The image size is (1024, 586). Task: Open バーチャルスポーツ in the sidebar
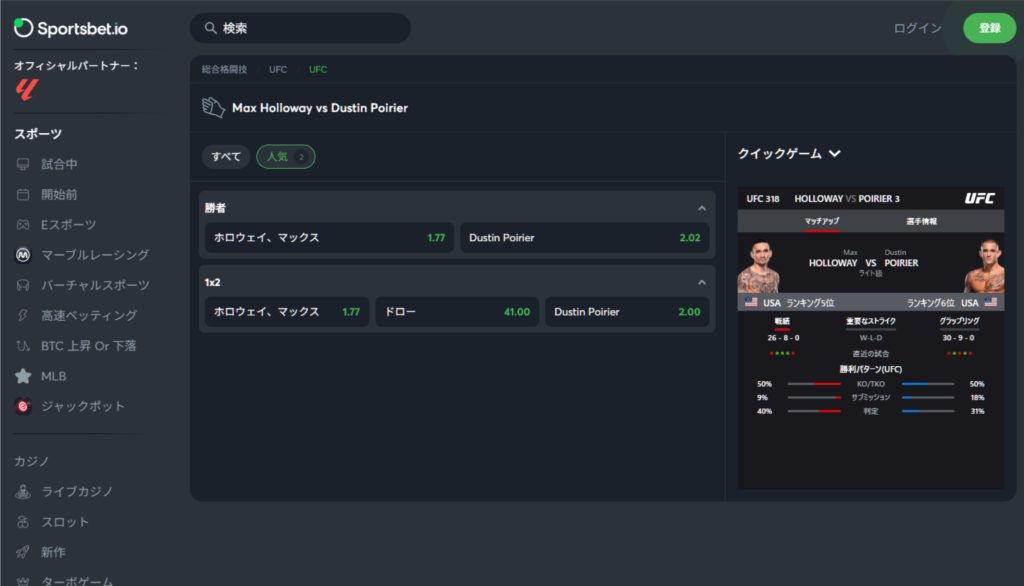95,285
